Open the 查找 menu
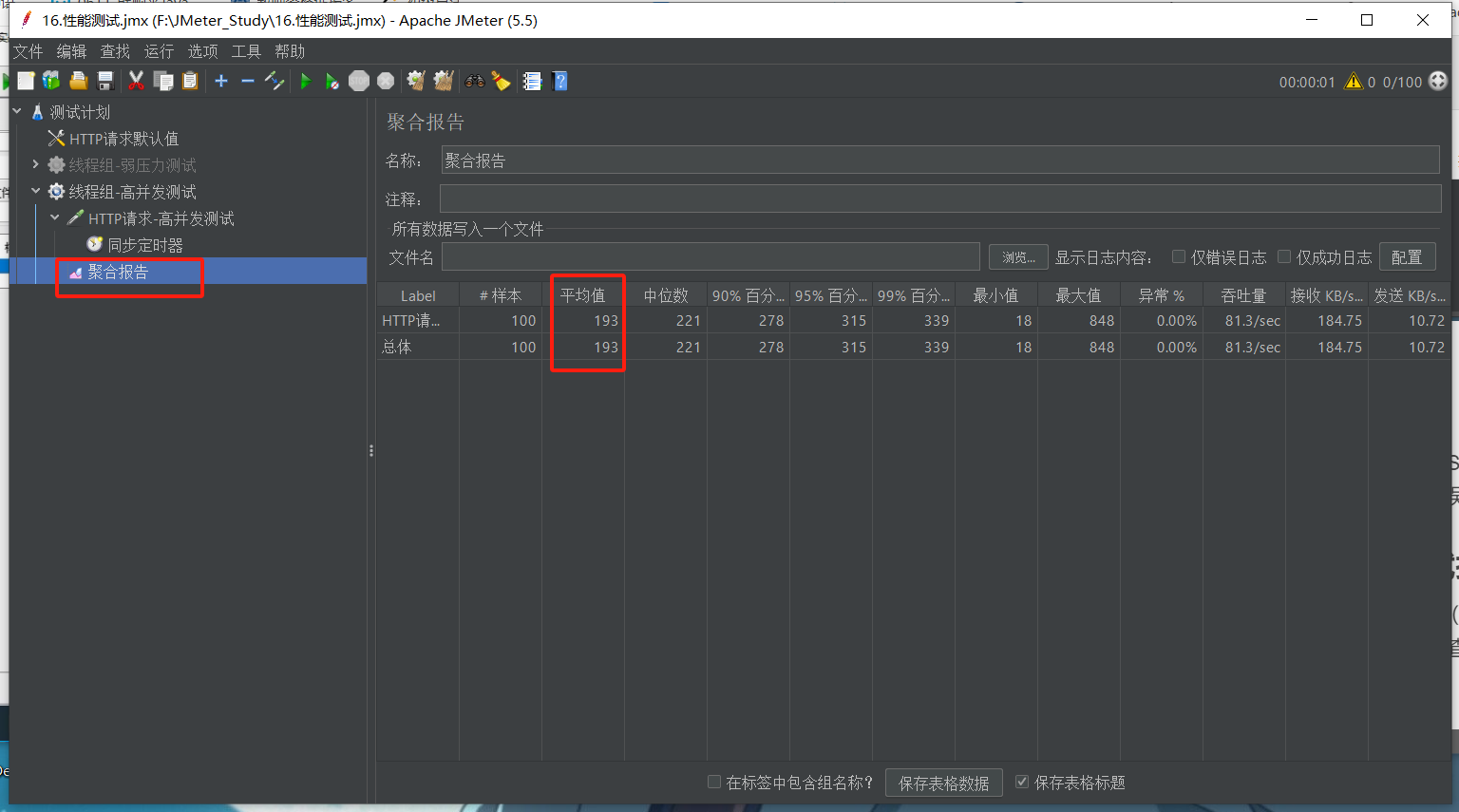 coord(115,51)
